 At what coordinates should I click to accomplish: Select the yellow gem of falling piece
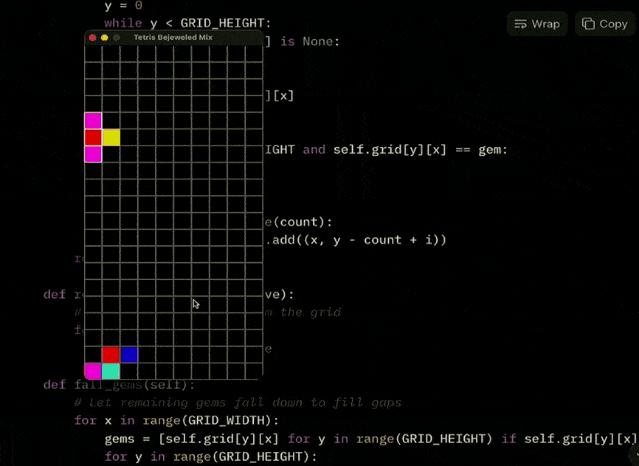tap(111, 137)
